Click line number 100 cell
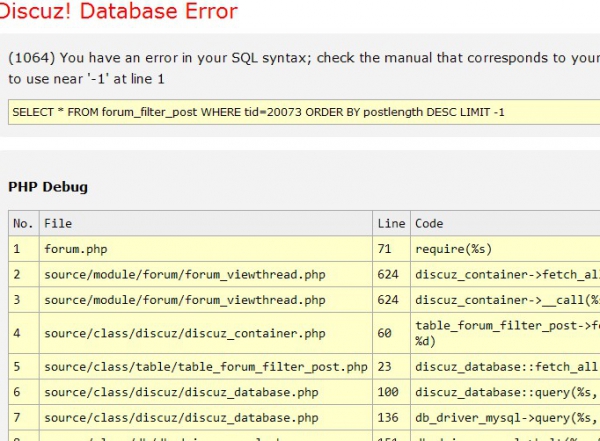Viewport: 600px width, 441px height. coord(391,392)
